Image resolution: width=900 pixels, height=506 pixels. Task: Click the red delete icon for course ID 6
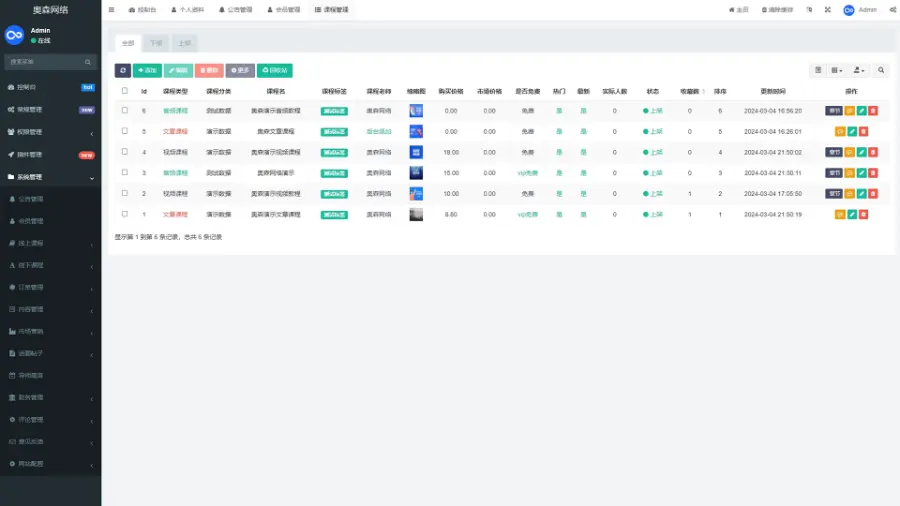(873, 110)
